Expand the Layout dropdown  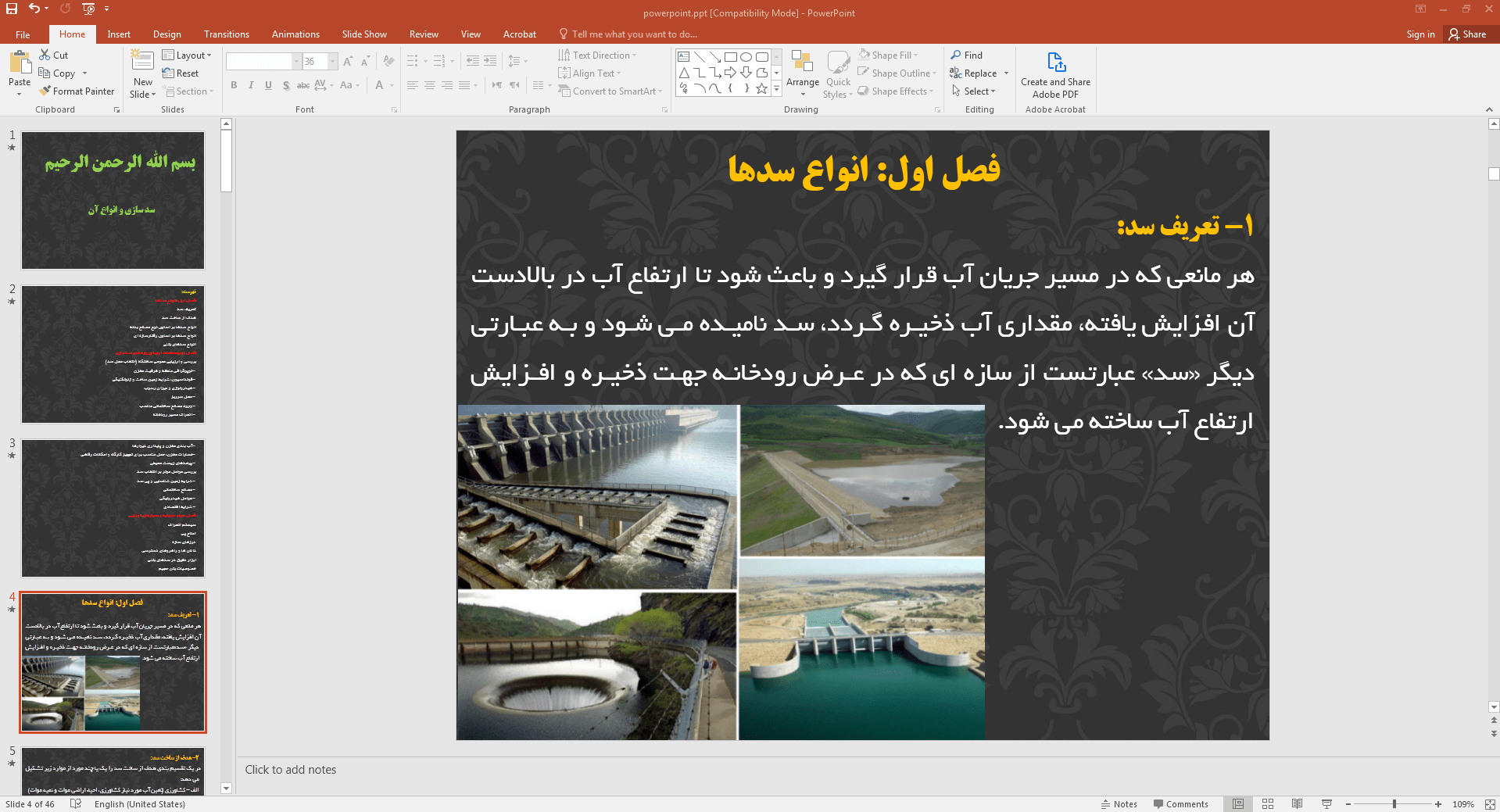point(188,55)
